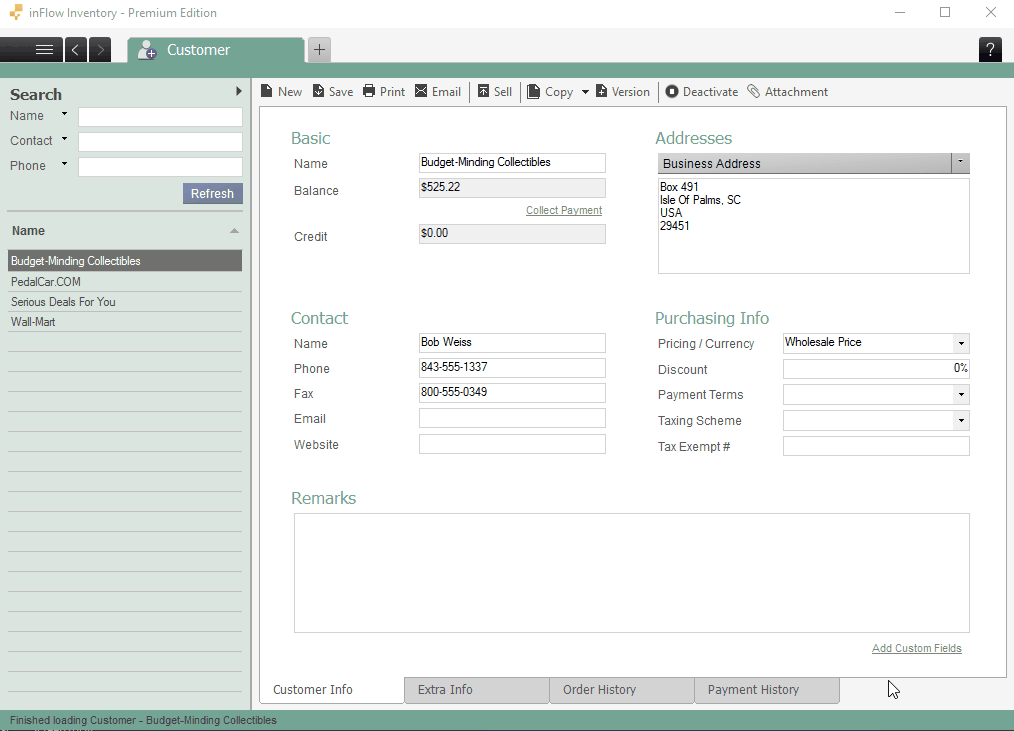The width and height of the screenshot is (1014, 731).
Task: Print the customer record
Action: click(384, 92)
